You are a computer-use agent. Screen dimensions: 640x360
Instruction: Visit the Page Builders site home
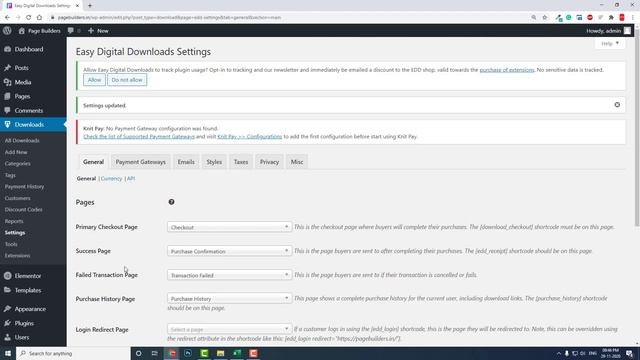(40, 31)
